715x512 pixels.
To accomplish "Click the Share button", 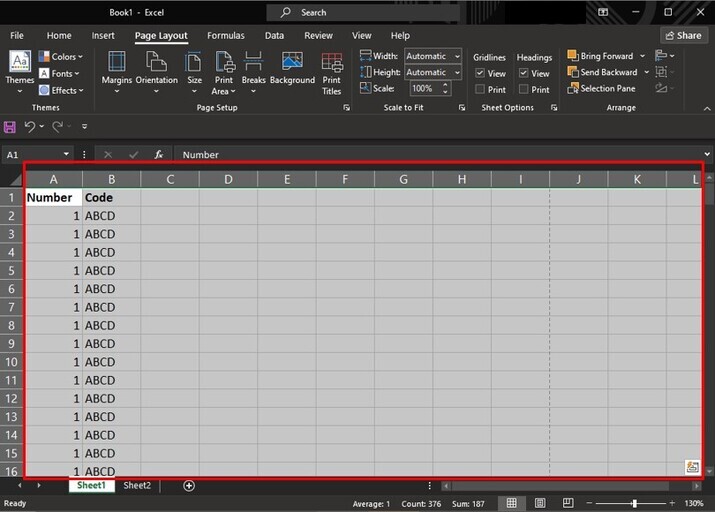I will click(683, 36).
